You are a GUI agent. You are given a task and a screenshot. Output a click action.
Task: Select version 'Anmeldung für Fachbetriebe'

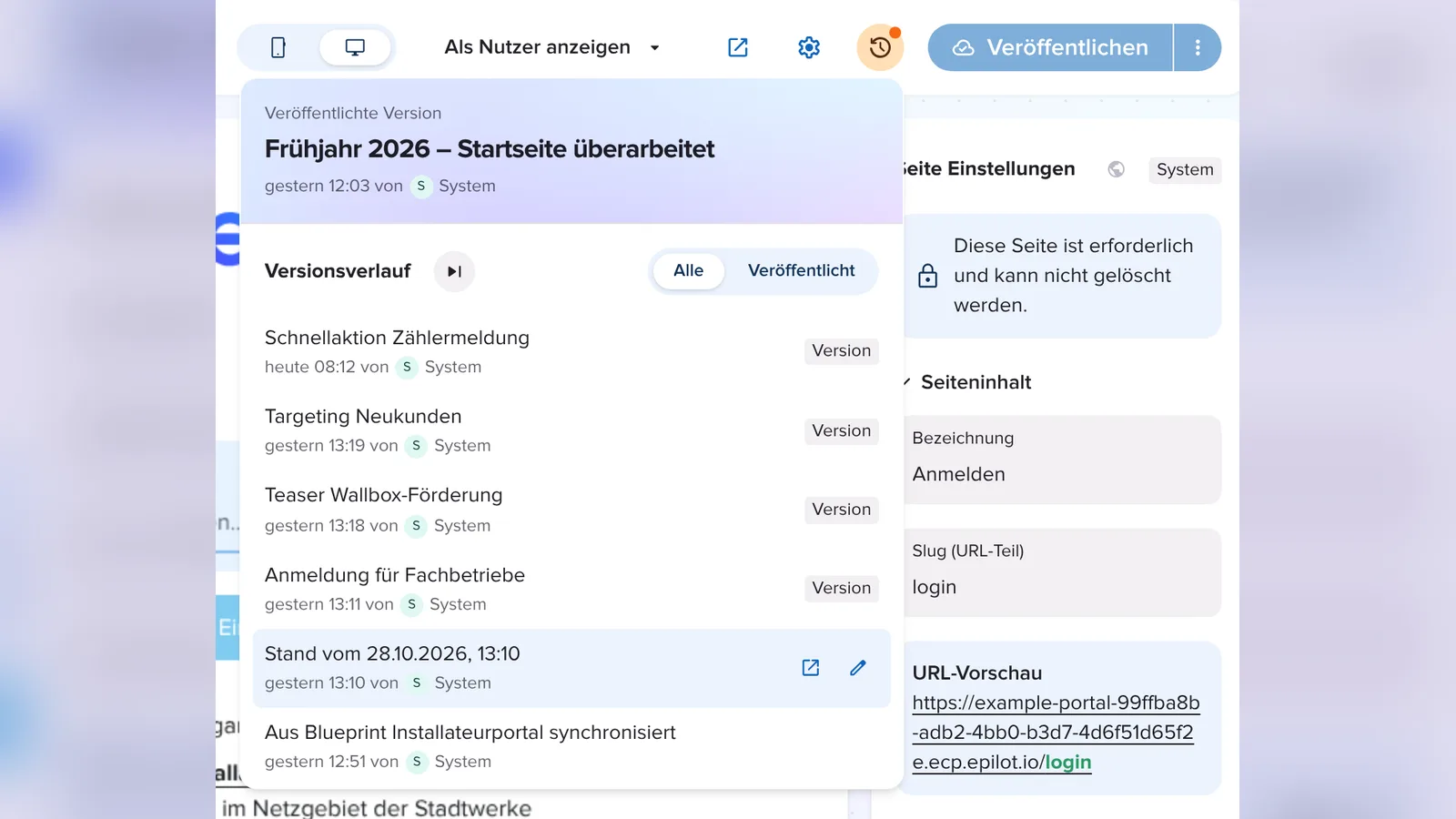(571, 589)
